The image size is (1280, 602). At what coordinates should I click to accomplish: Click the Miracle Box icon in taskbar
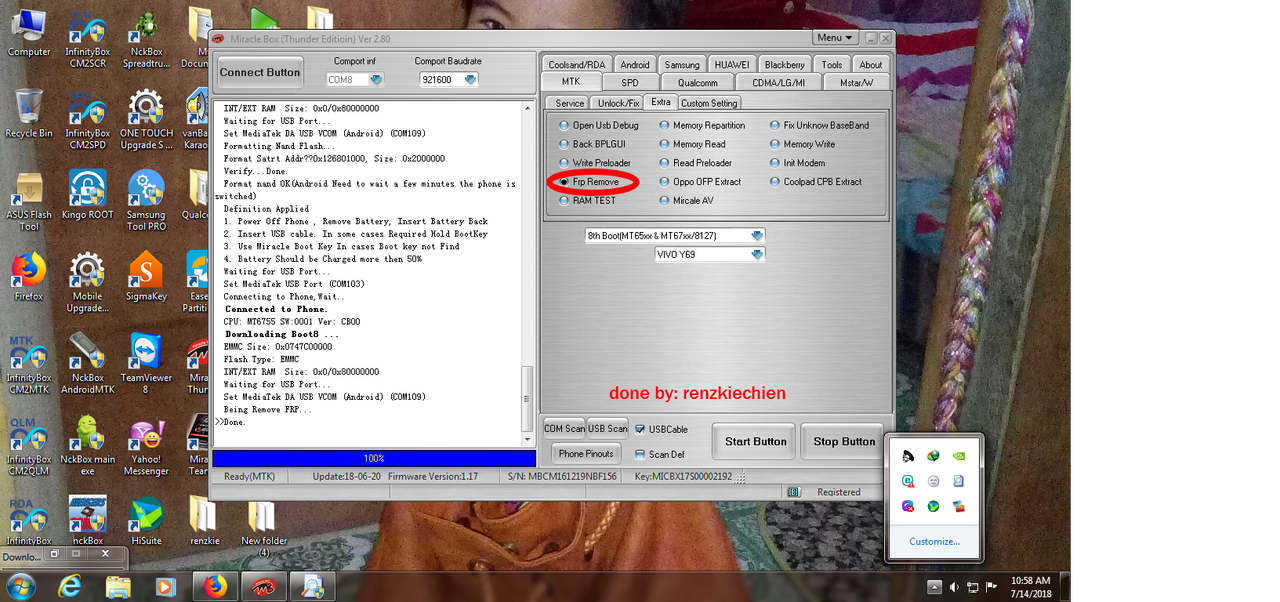click(x=263, y=585)
